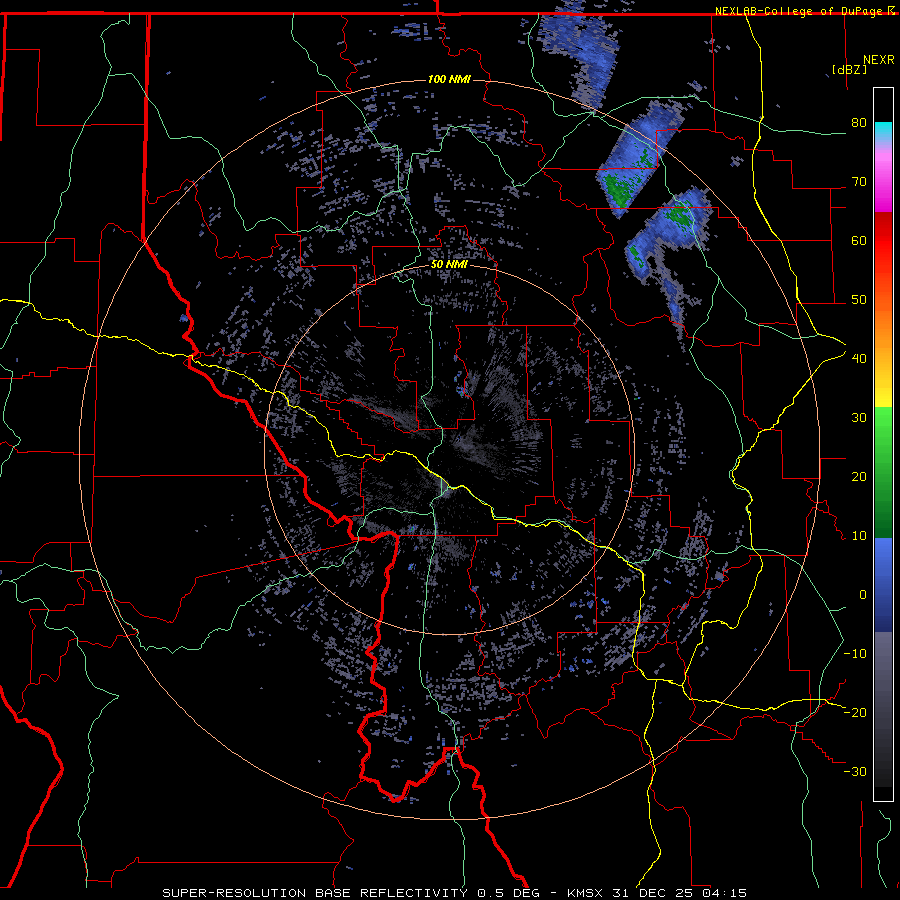Click the SUPER-RESOLUTION BASE REFLECTIVITY caption text
Screen dimensions: 900x900
[x=315, y=893]
